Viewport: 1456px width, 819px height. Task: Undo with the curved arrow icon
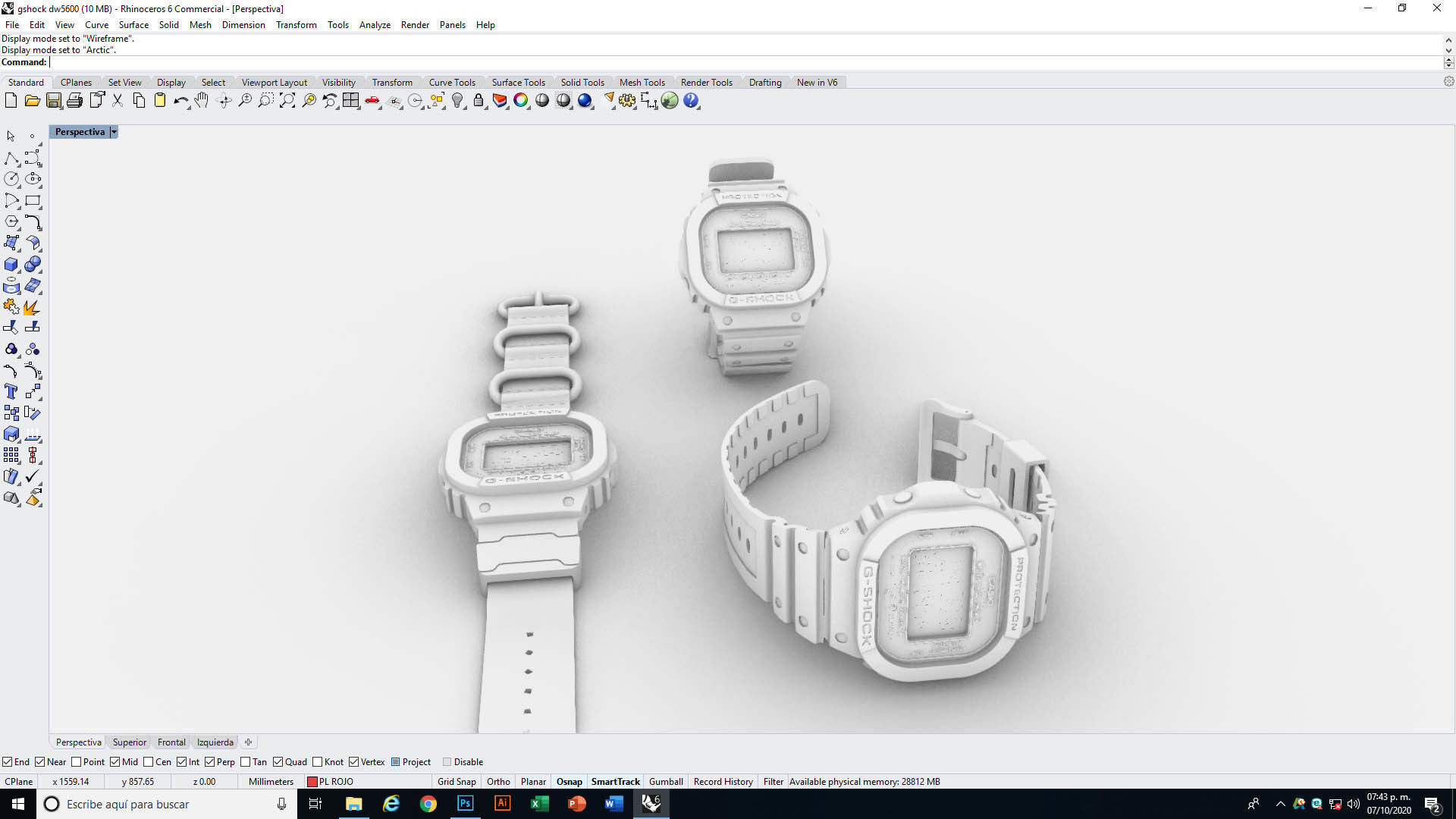pos(181,101)
